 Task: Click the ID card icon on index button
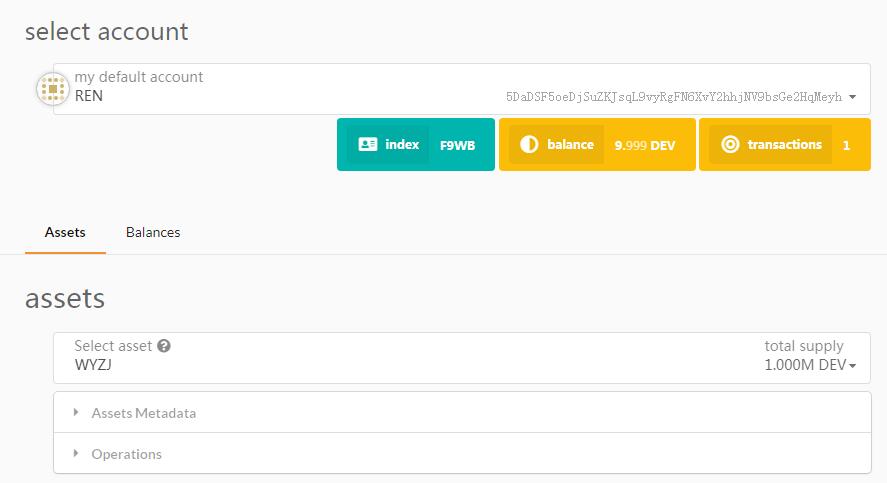pyautogui.click(x=367, y=145)
